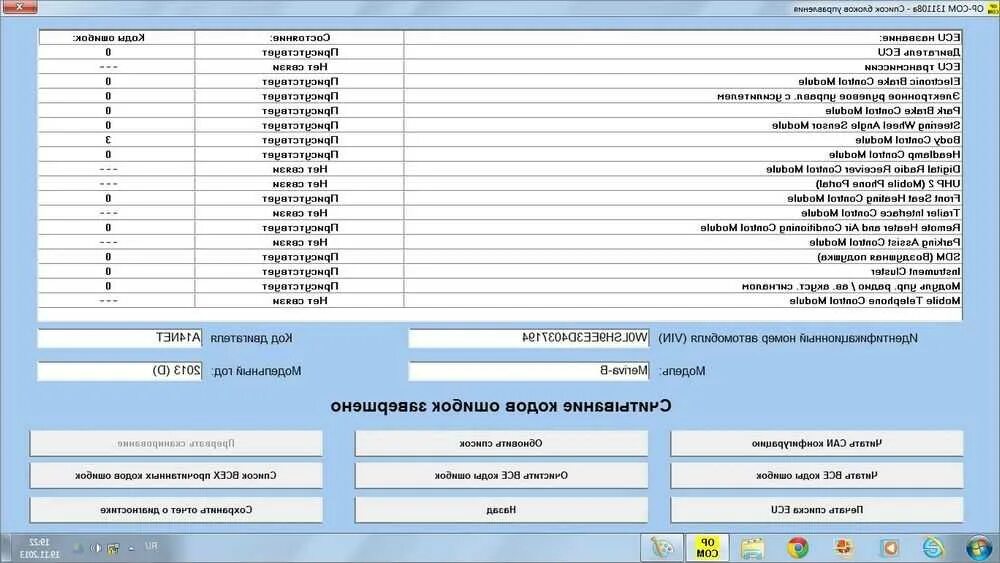The width and height of the screenshot is (1000, 563).
Task: Click the 'ECU название' column header
Action: (x=682, y=38)
